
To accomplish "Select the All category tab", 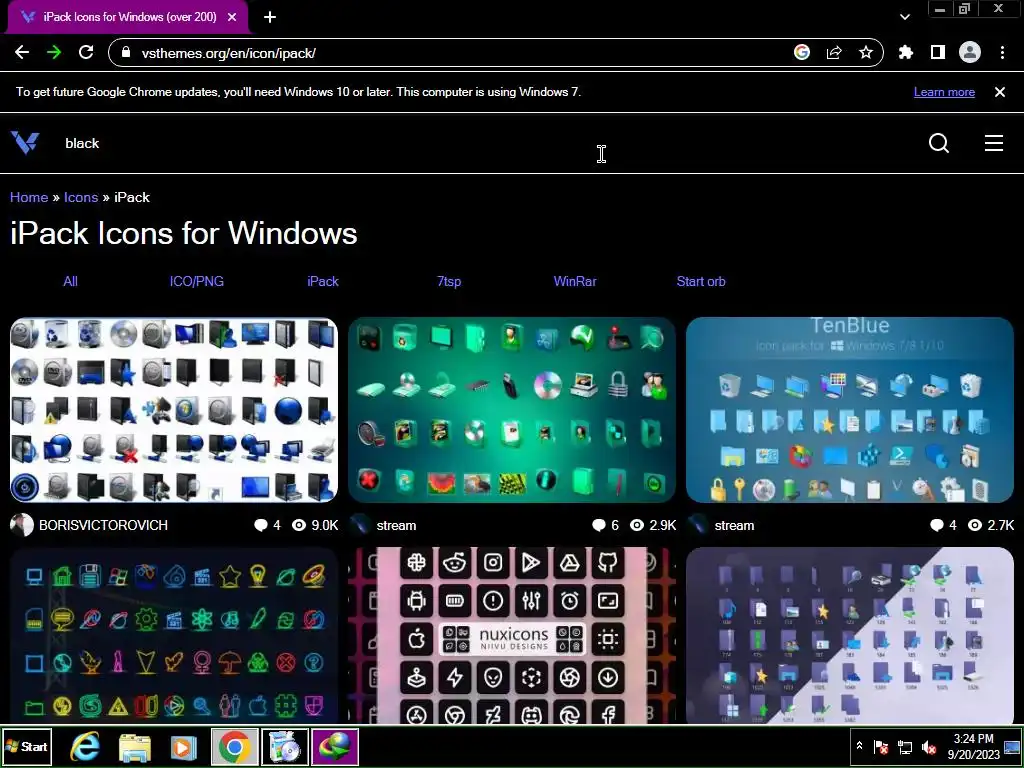I will (x=71, y=281).
